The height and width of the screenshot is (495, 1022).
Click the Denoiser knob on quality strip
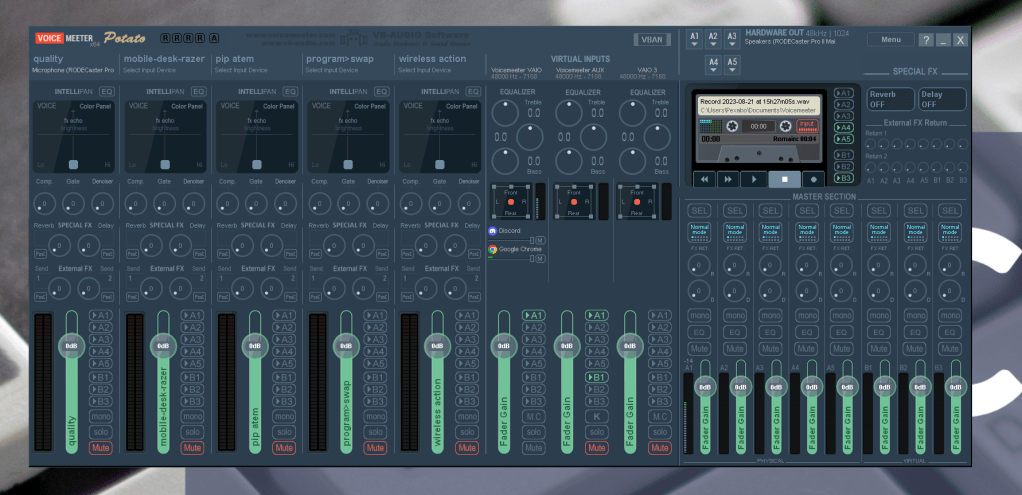click(103, 203)
